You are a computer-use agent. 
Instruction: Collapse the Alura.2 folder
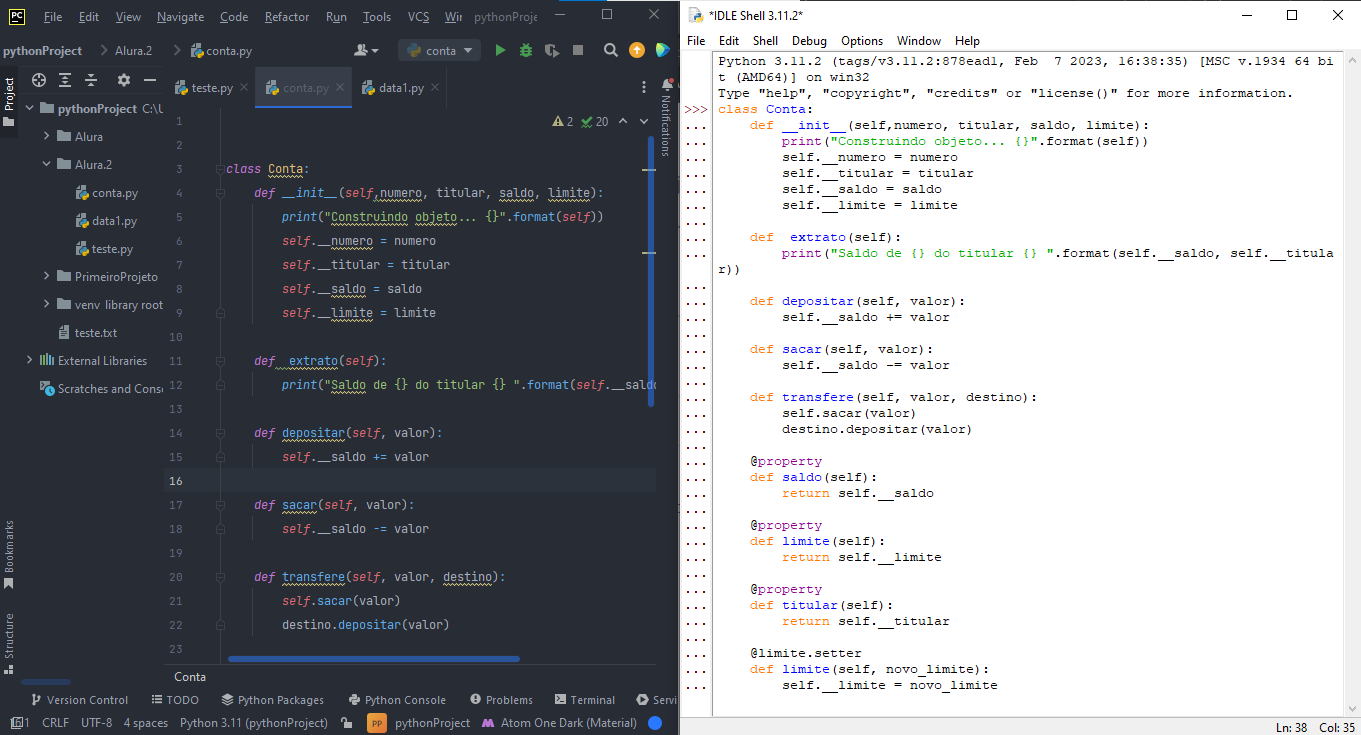click(x=47, y=164)
